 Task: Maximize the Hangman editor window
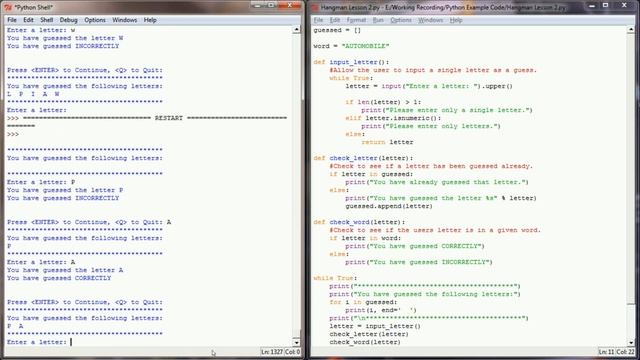pyautogui.click(x=606, y=6)
